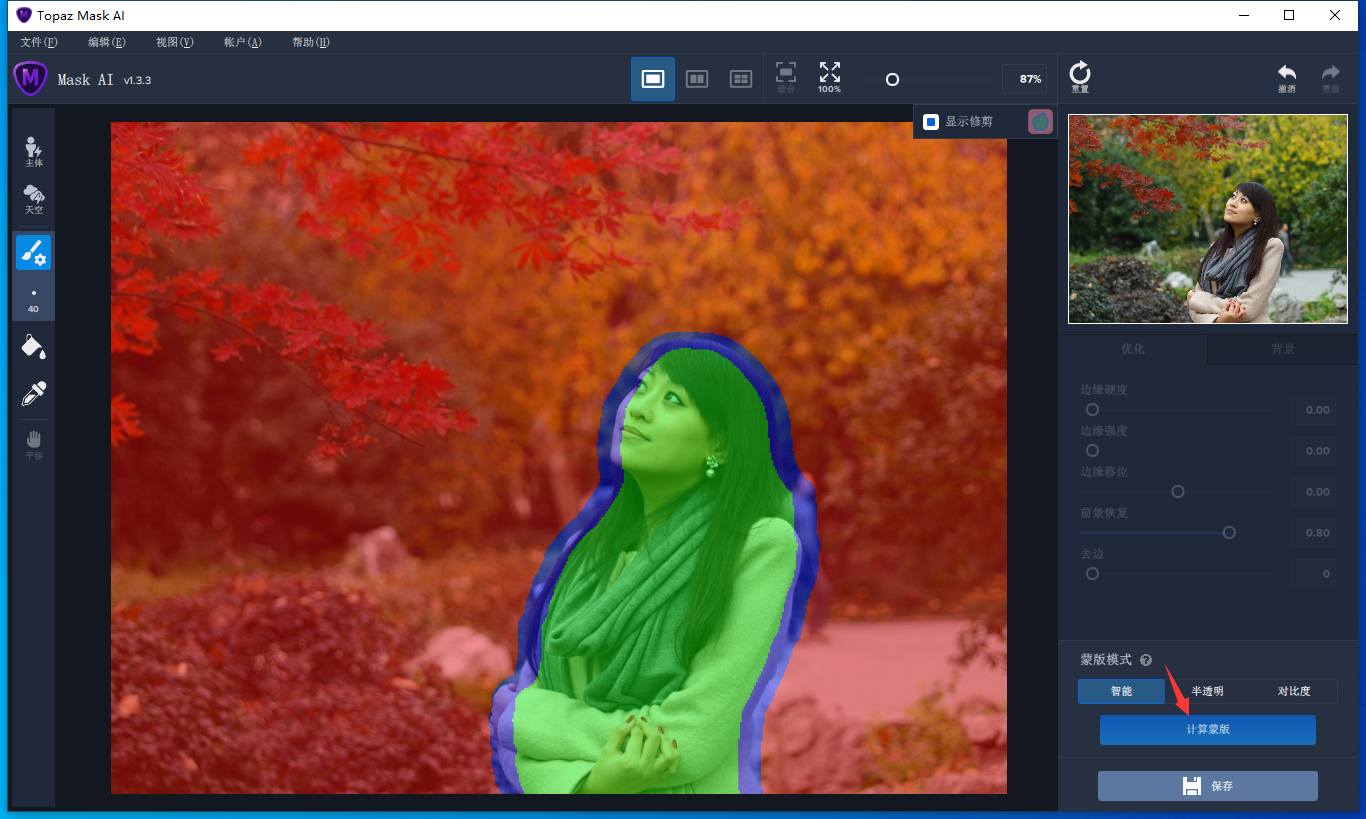Open the 视图 menu
The width and height of the screenshot is (1366, 819).
pyautogui.click(x=174, y=42)
